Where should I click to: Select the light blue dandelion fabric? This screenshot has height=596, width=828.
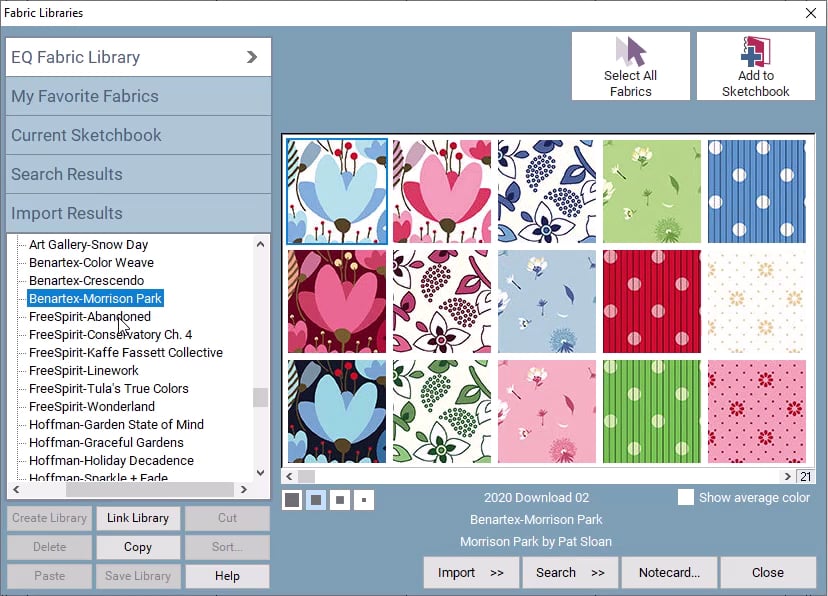(x=547, y=301)
